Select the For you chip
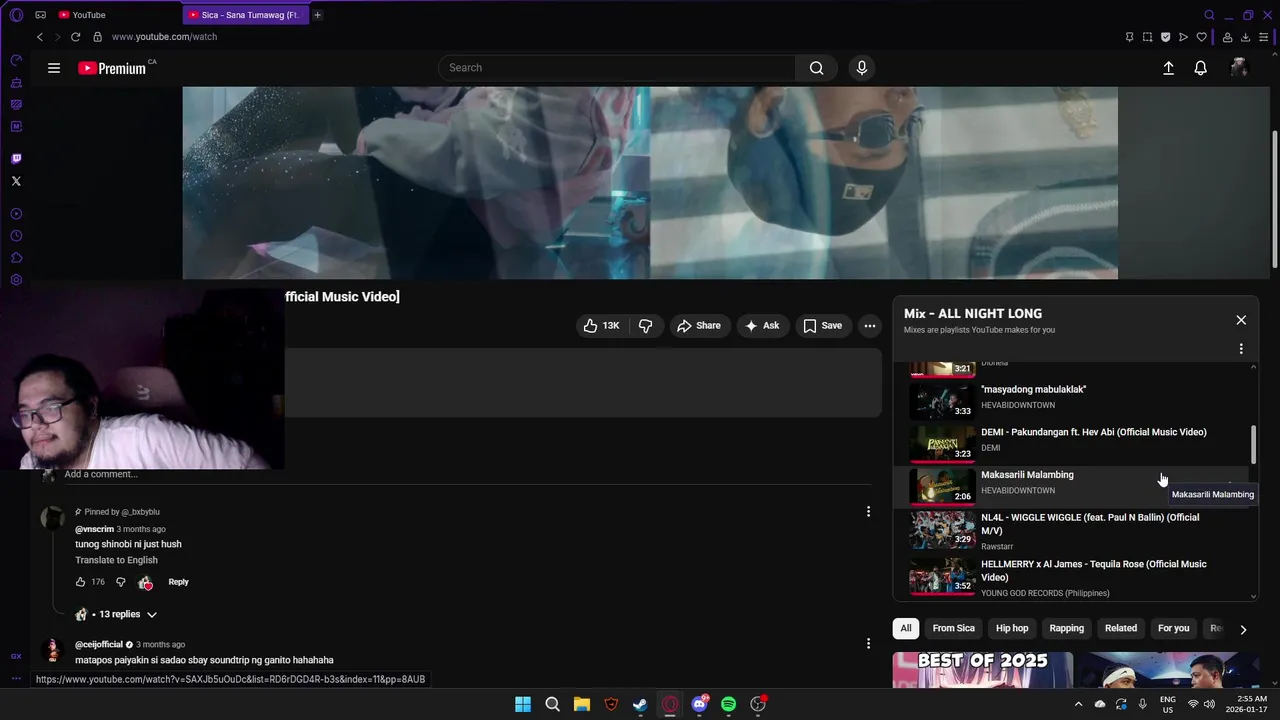The image size is (1280, 720). pos(1174,628)
